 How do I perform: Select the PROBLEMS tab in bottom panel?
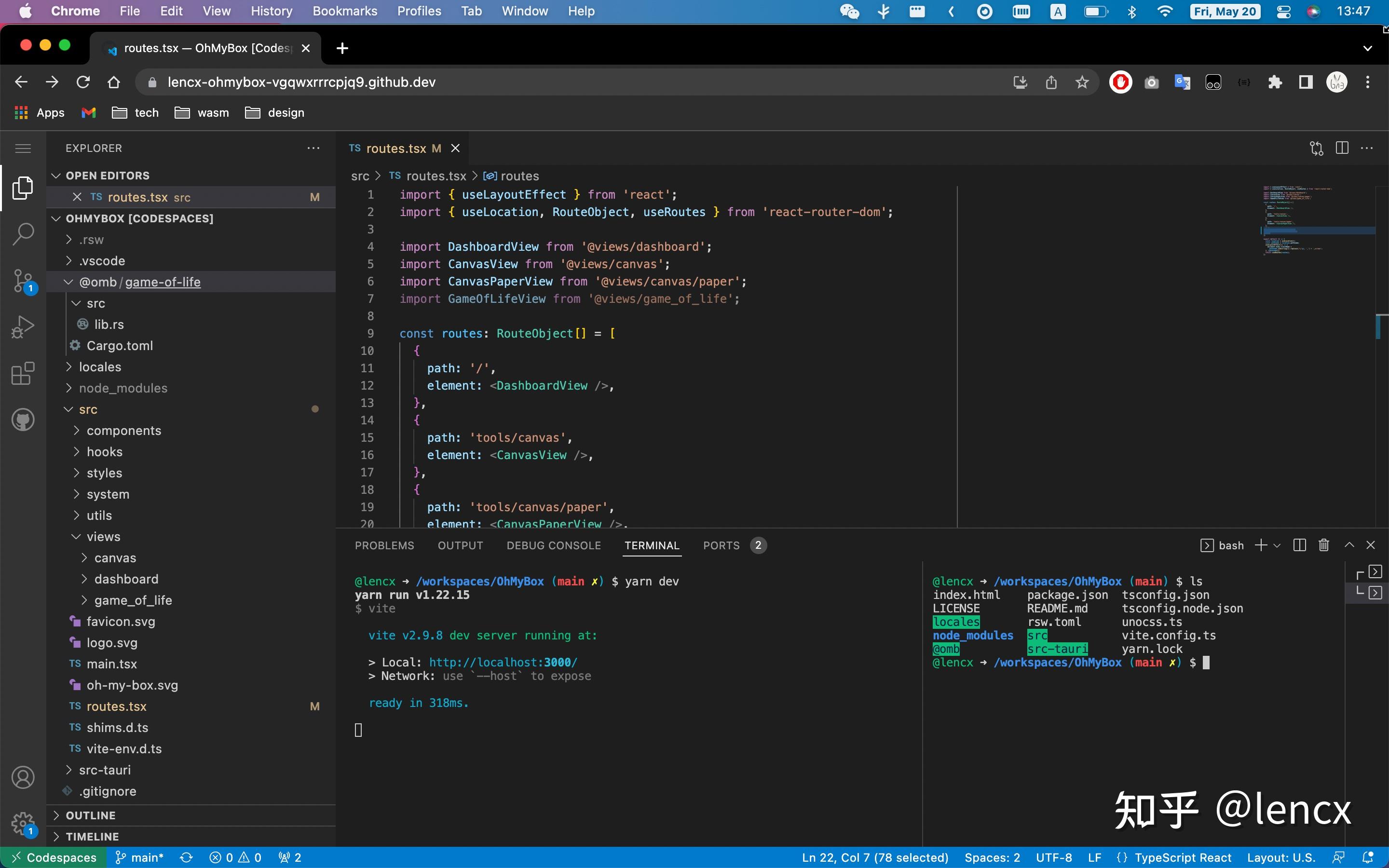click(x=384, y=545)
